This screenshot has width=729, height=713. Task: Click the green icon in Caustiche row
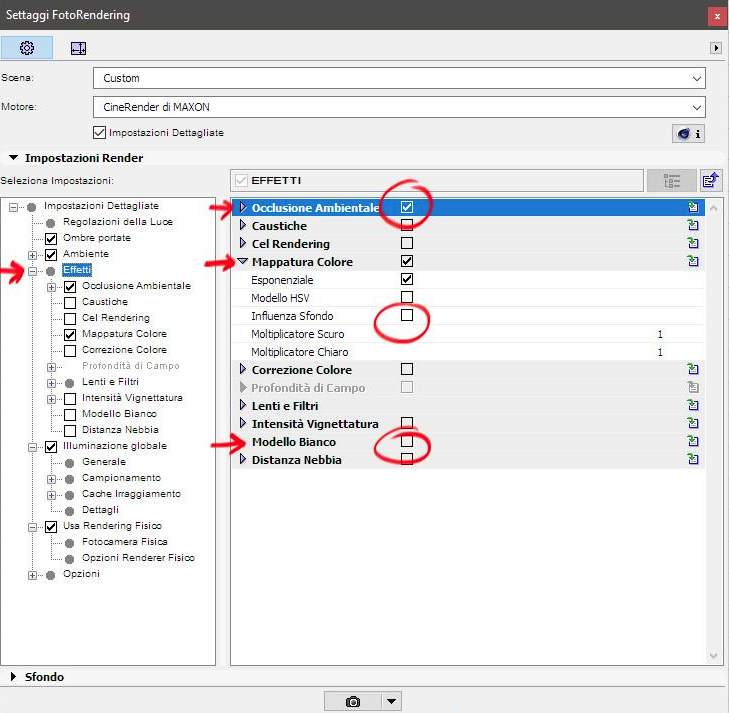point(692,226)
